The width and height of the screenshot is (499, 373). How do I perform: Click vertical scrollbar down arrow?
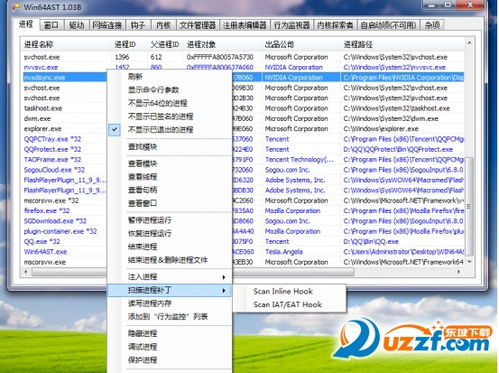click(x=469, y=262)
